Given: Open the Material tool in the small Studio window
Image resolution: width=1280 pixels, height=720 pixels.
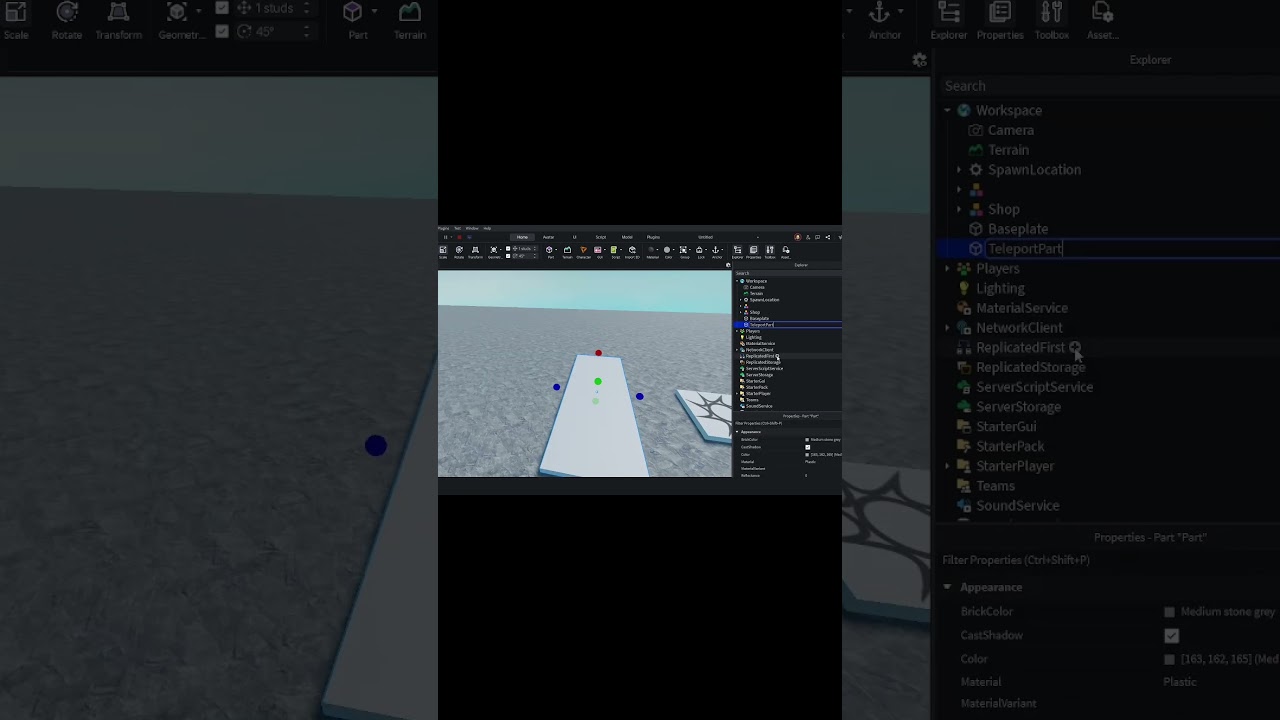Looking at the screenshot, I should 652,251.
